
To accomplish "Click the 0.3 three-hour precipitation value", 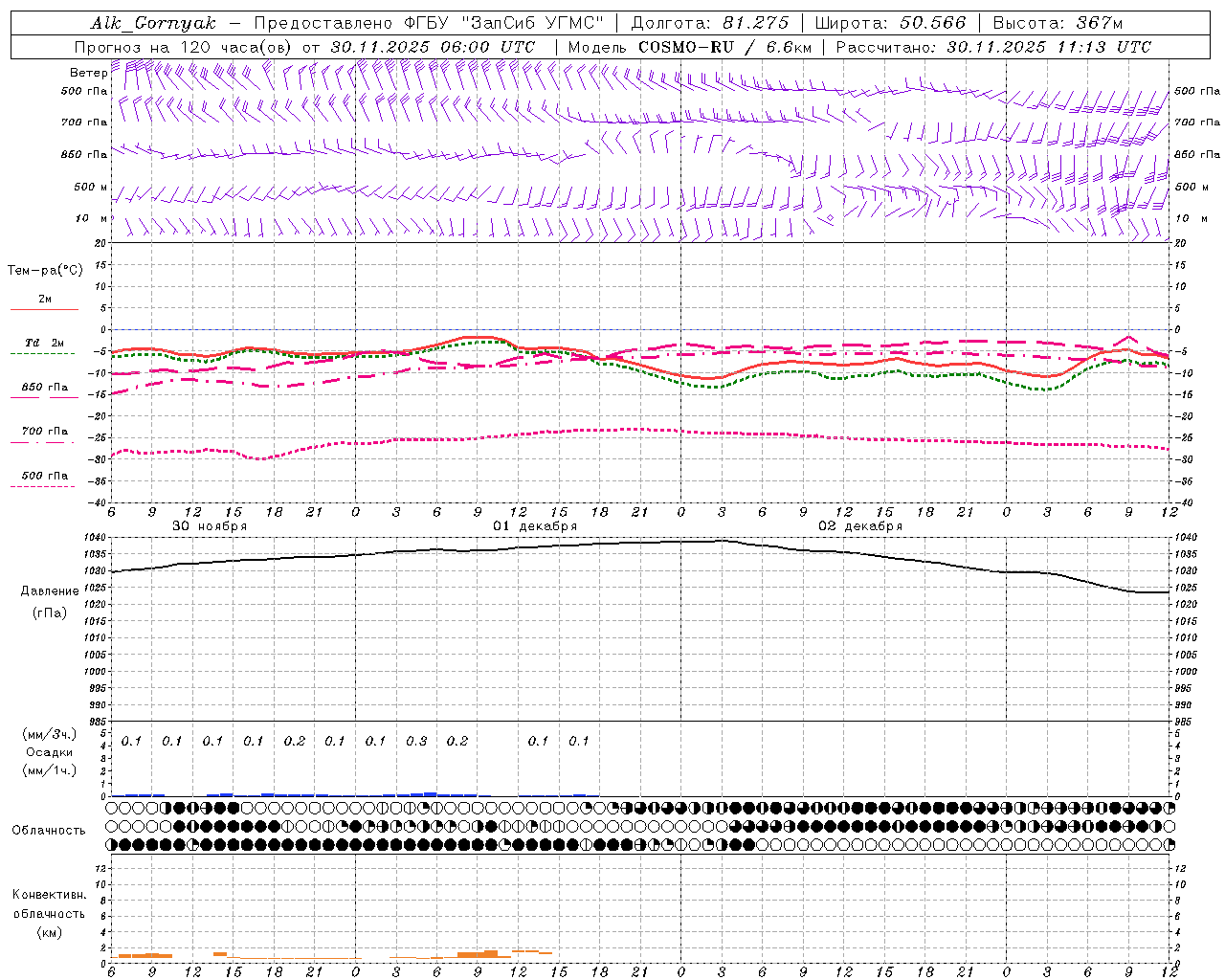I will [x=416, y=741].
